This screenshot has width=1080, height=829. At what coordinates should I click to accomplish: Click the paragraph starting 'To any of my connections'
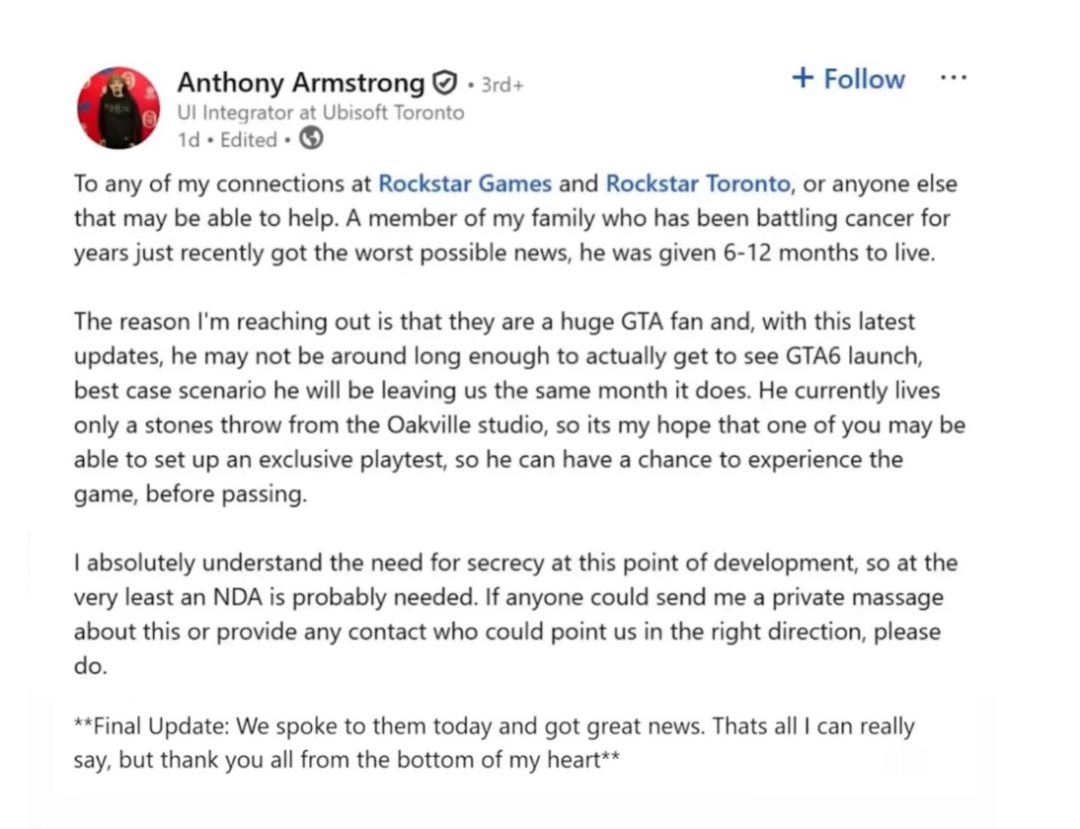tap(516, 218)
